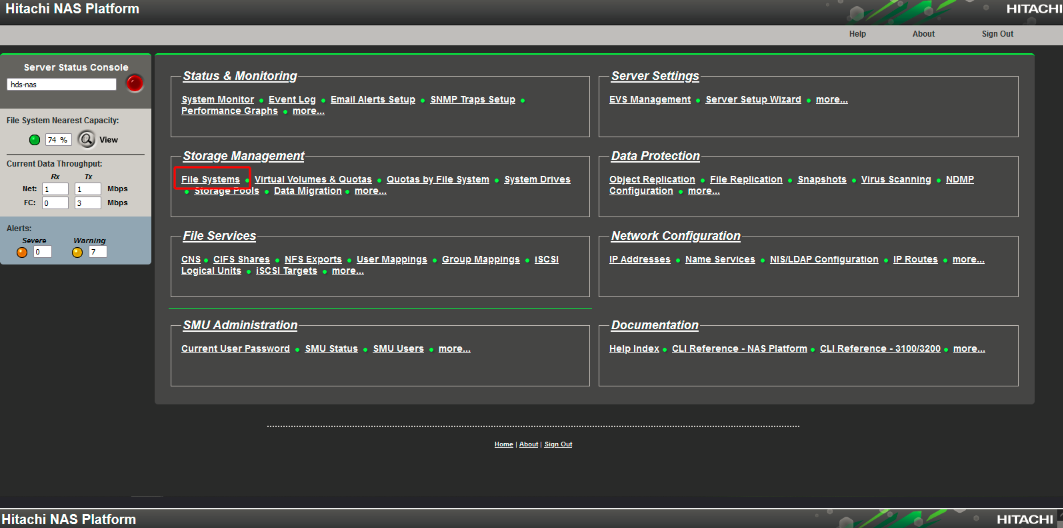Click Sign Out in the top bar

click(x=998, y=34)
